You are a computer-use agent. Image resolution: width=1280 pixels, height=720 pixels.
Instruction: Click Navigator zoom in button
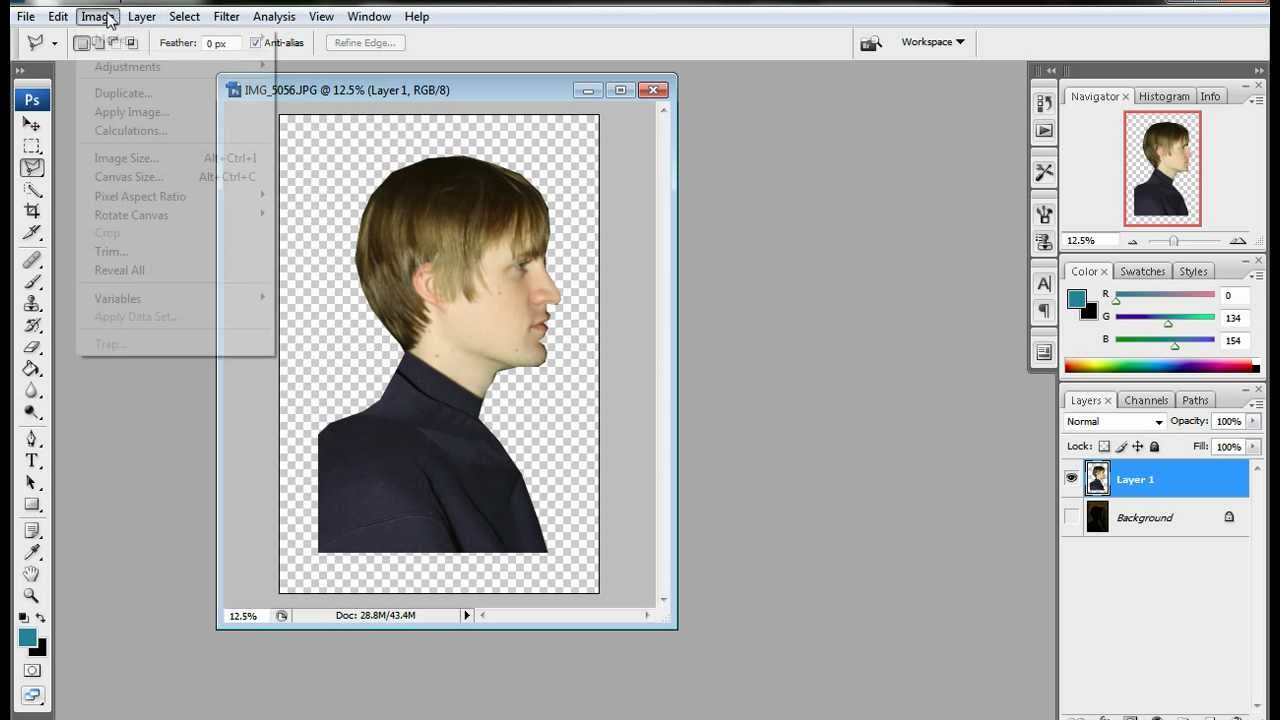click(1238, 241)
